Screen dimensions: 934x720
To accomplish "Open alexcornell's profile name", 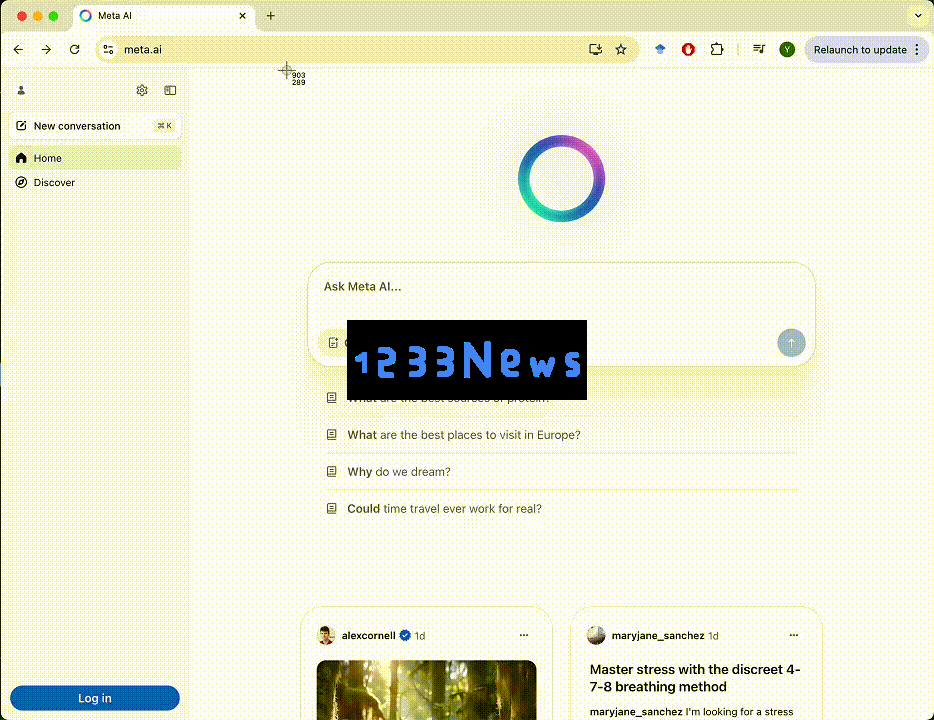I will 368,635.
